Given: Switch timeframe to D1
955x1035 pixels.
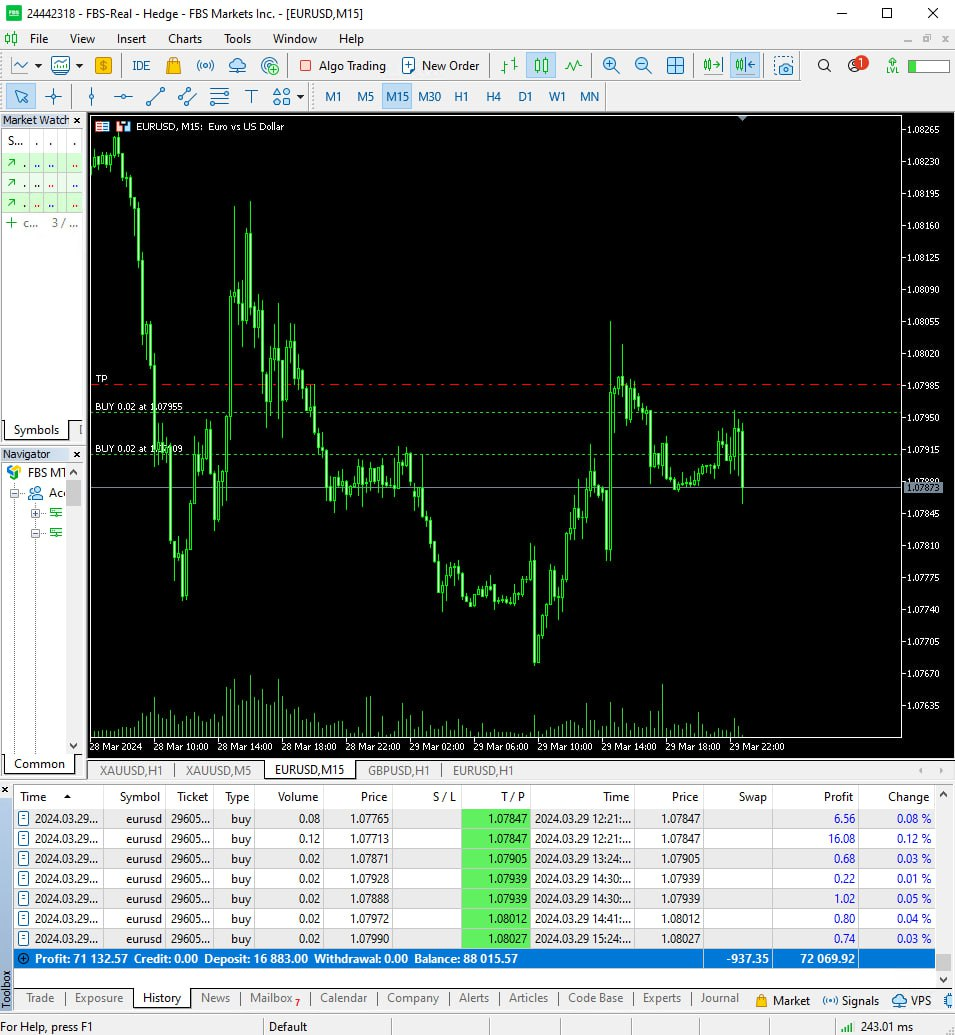Looking at the screenshot, I should pyautogui.click(x=525, y=97).
